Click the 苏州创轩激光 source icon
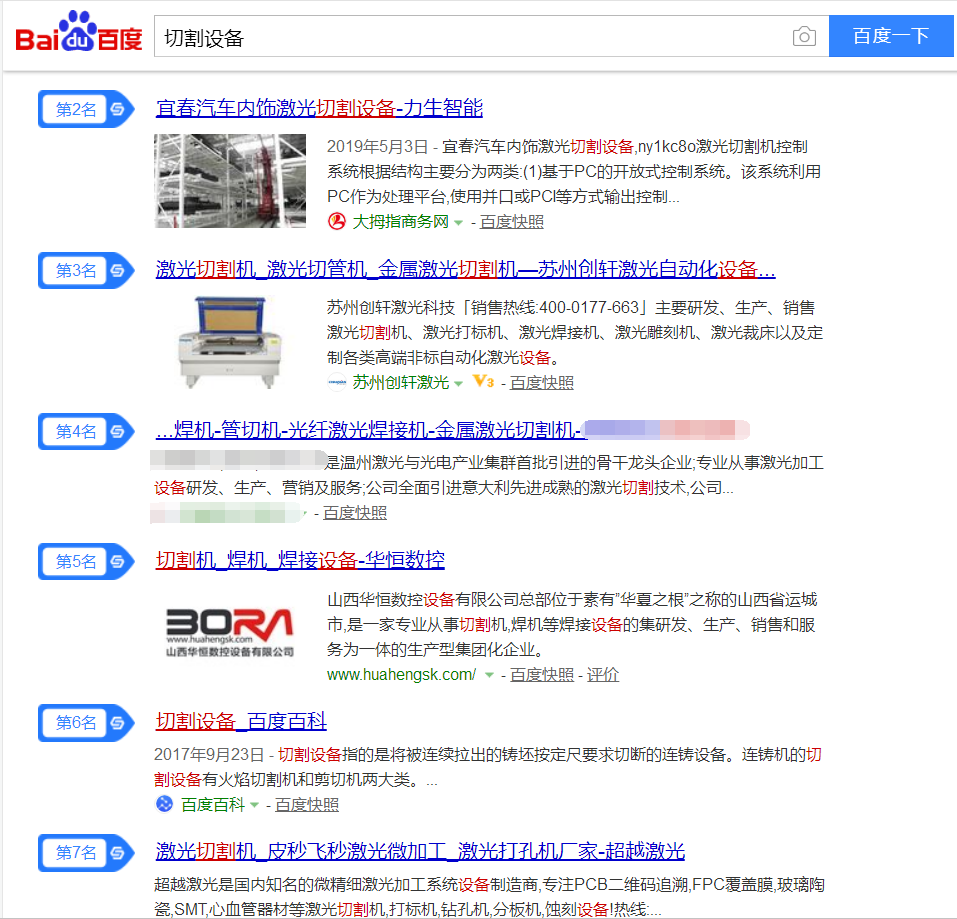Image resolution: width=957 pixels, height=919 pixels. [x=337, y=383]
